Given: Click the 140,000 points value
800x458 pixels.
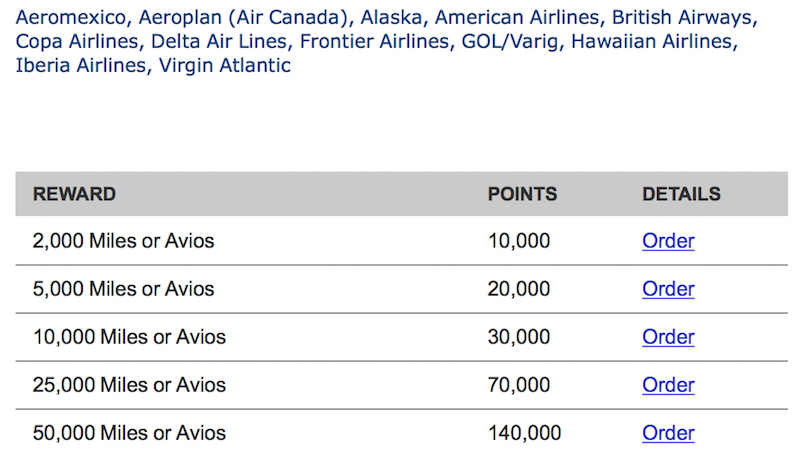Looking at the screenshot, I should (x=524, y=432).
